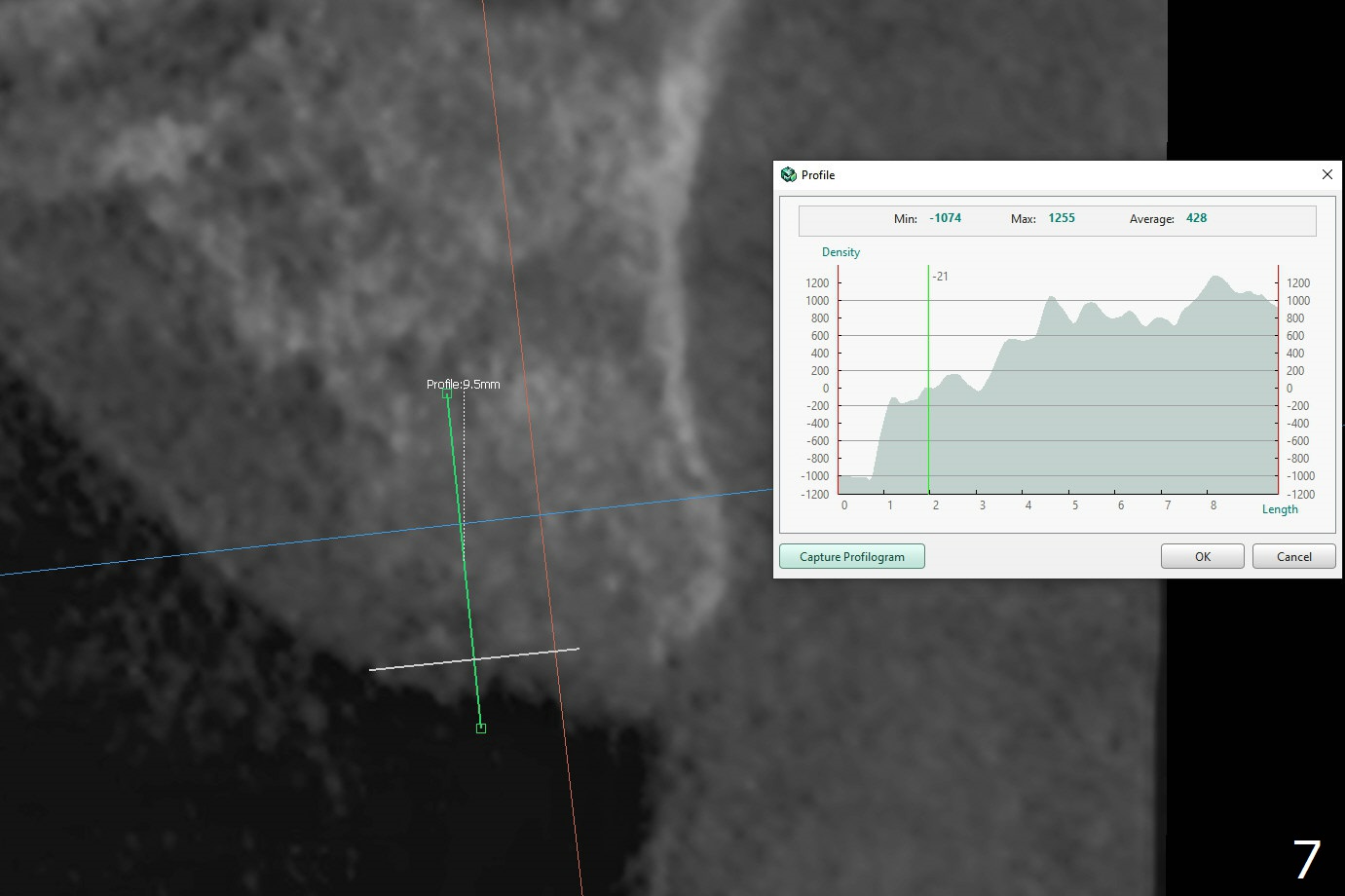
Task: Select the white line crossing the profile
Action: tap(409, 666)
